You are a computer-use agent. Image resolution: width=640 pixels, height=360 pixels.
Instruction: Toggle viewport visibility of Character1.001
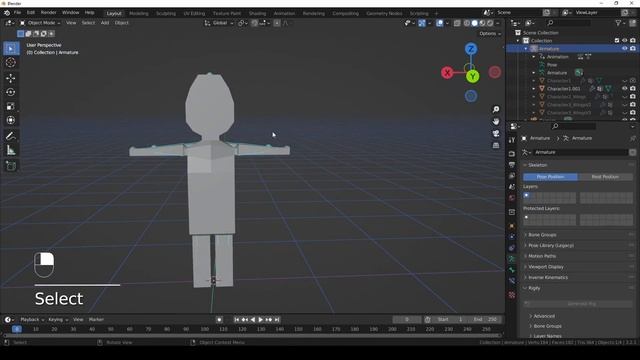click(624, 89)
